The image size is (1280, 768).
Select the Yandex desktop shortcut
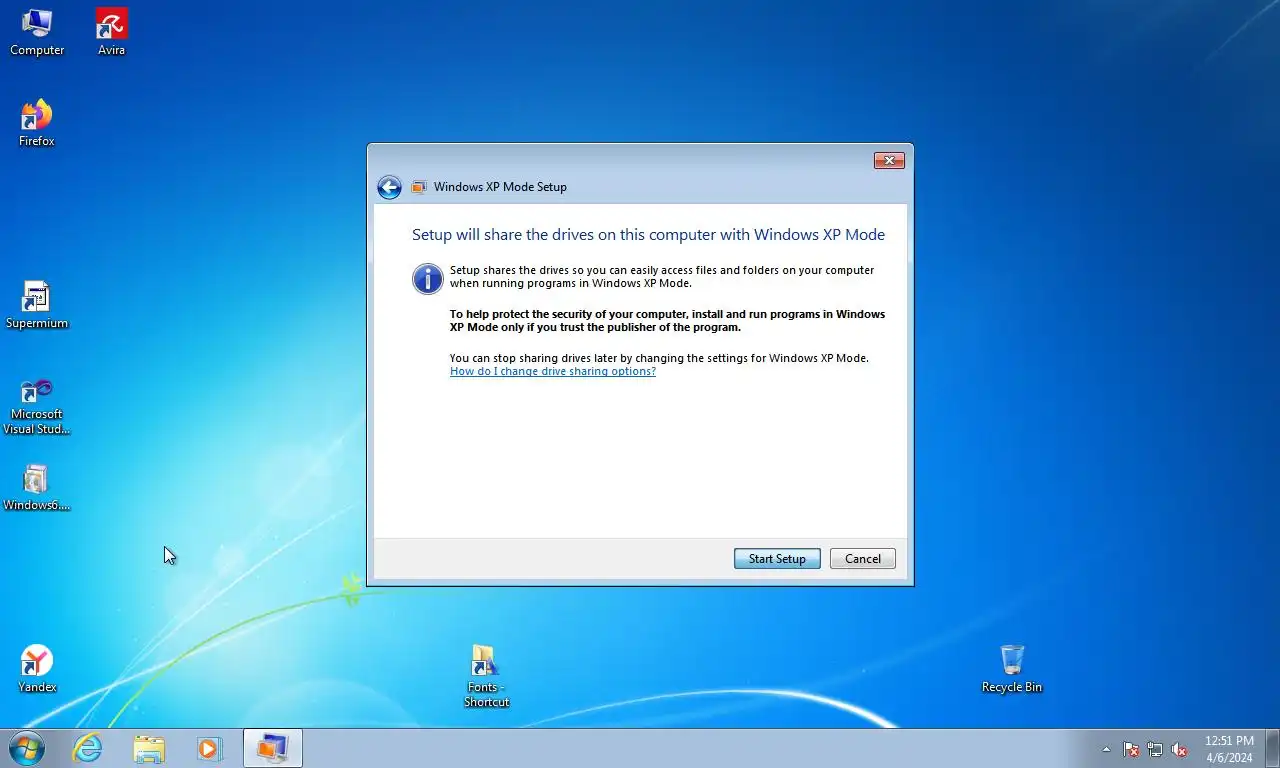point(37,669)
